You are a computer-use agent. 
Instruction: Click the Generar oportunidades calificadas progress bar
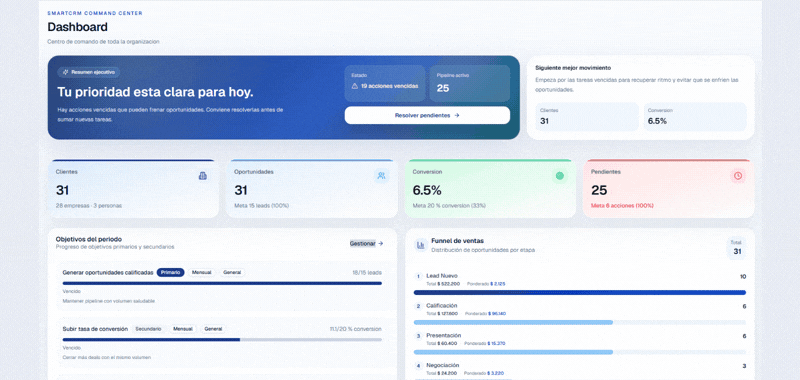tap(222, 283)
